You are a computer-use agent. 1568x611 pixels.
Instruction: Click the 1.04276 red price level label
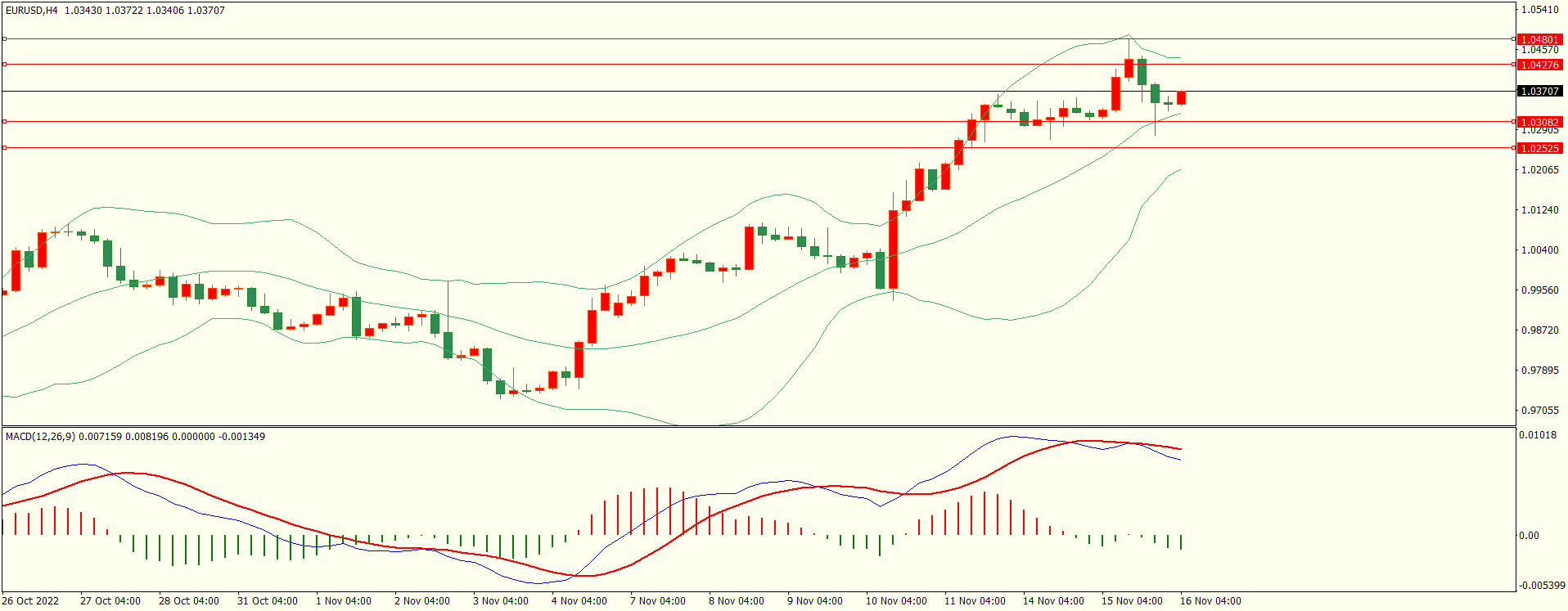click(x=1539, y=65)
